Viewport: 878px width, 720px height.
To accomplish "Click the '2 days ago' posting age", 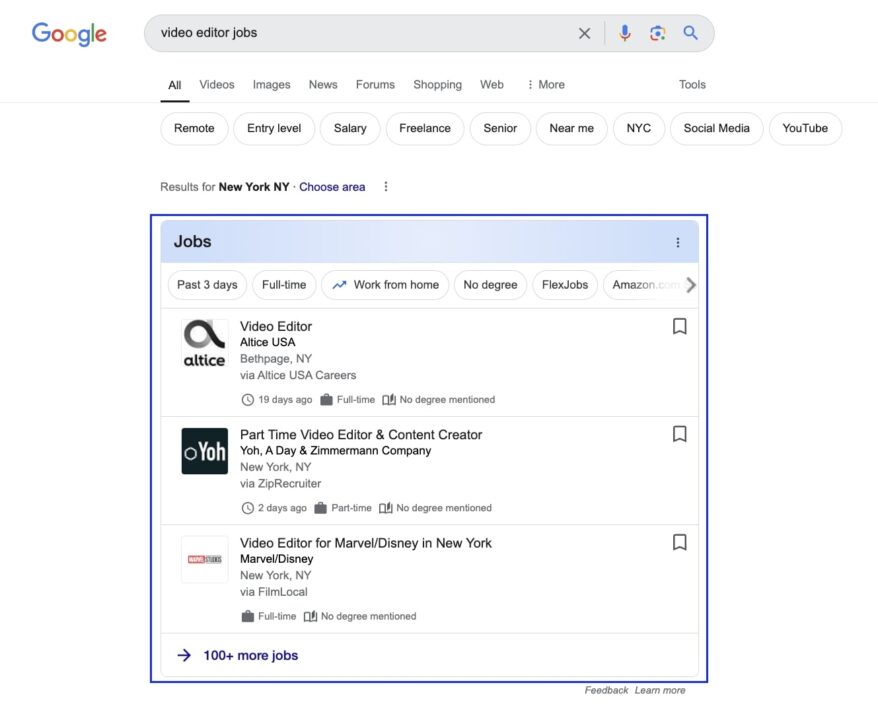I will [282, 508].
